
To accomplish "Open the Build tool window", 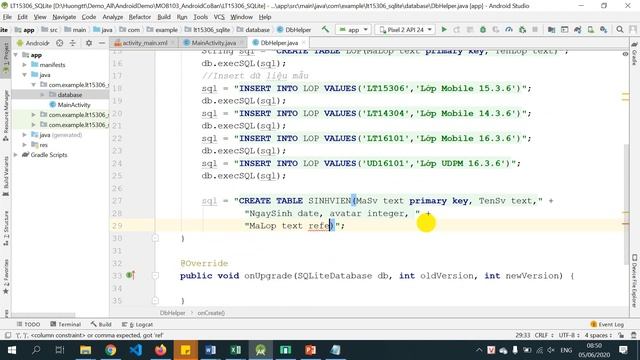I will 101,324.
